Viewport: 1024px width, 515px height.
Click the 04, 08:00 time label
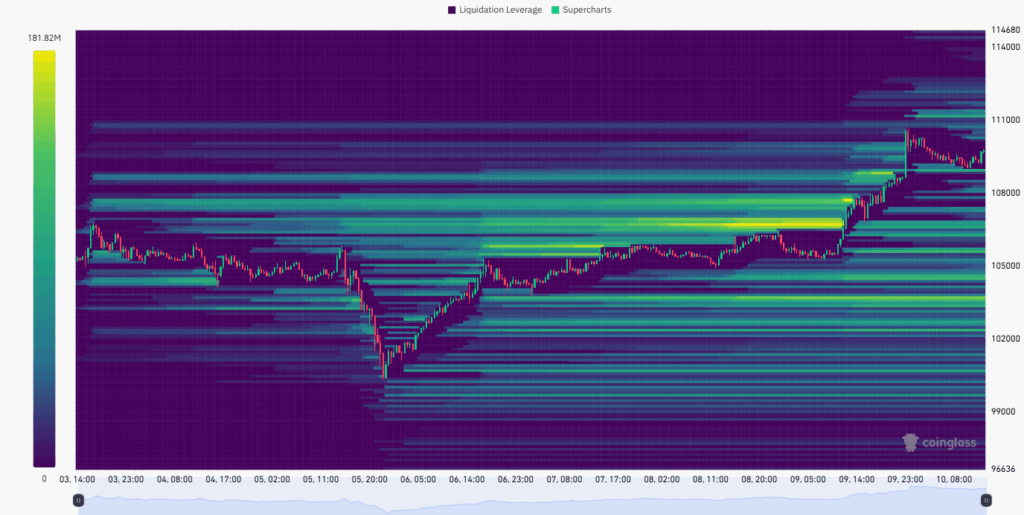(174, 479)
